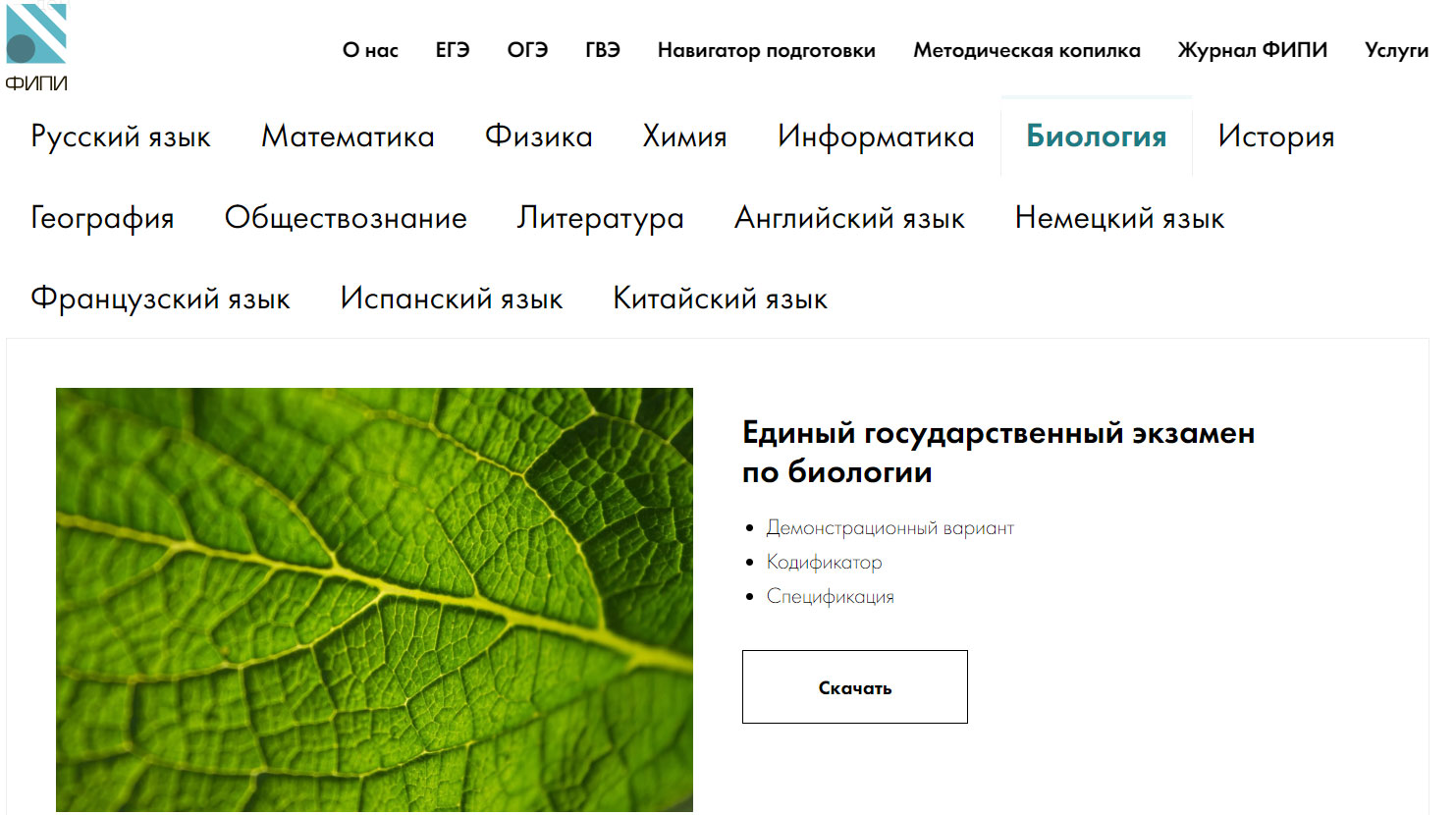Open the ОГЭ menu item
Image resolution: width=1456 pixels, height=815 pixels.
527,50
